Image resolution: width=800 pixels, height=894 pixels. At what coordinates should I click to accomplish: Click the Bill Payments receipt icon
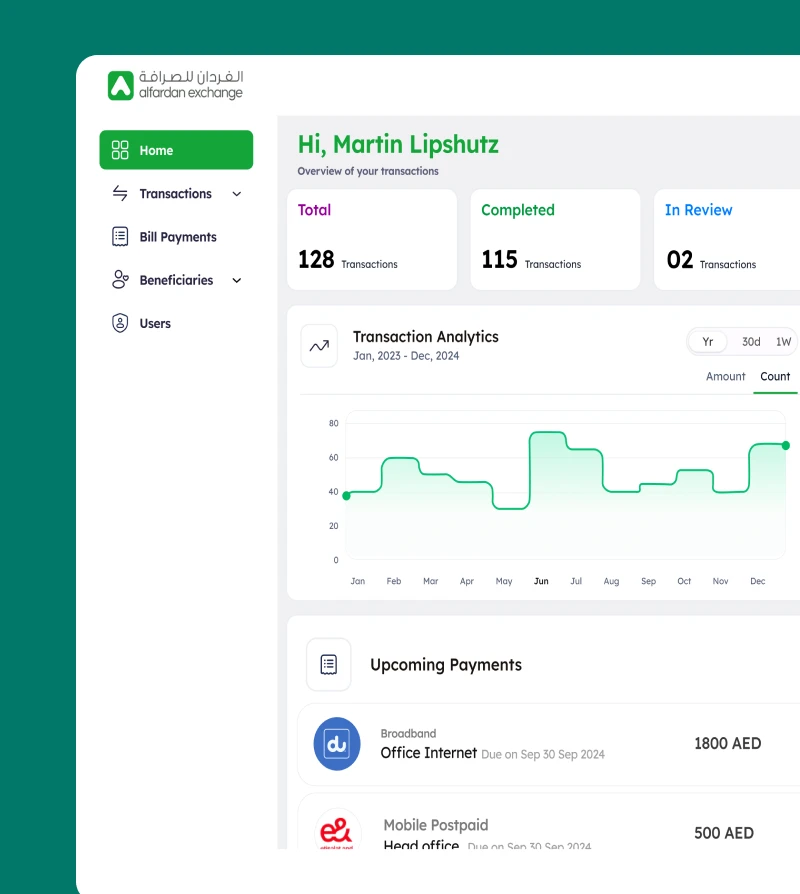coord(120,237)
